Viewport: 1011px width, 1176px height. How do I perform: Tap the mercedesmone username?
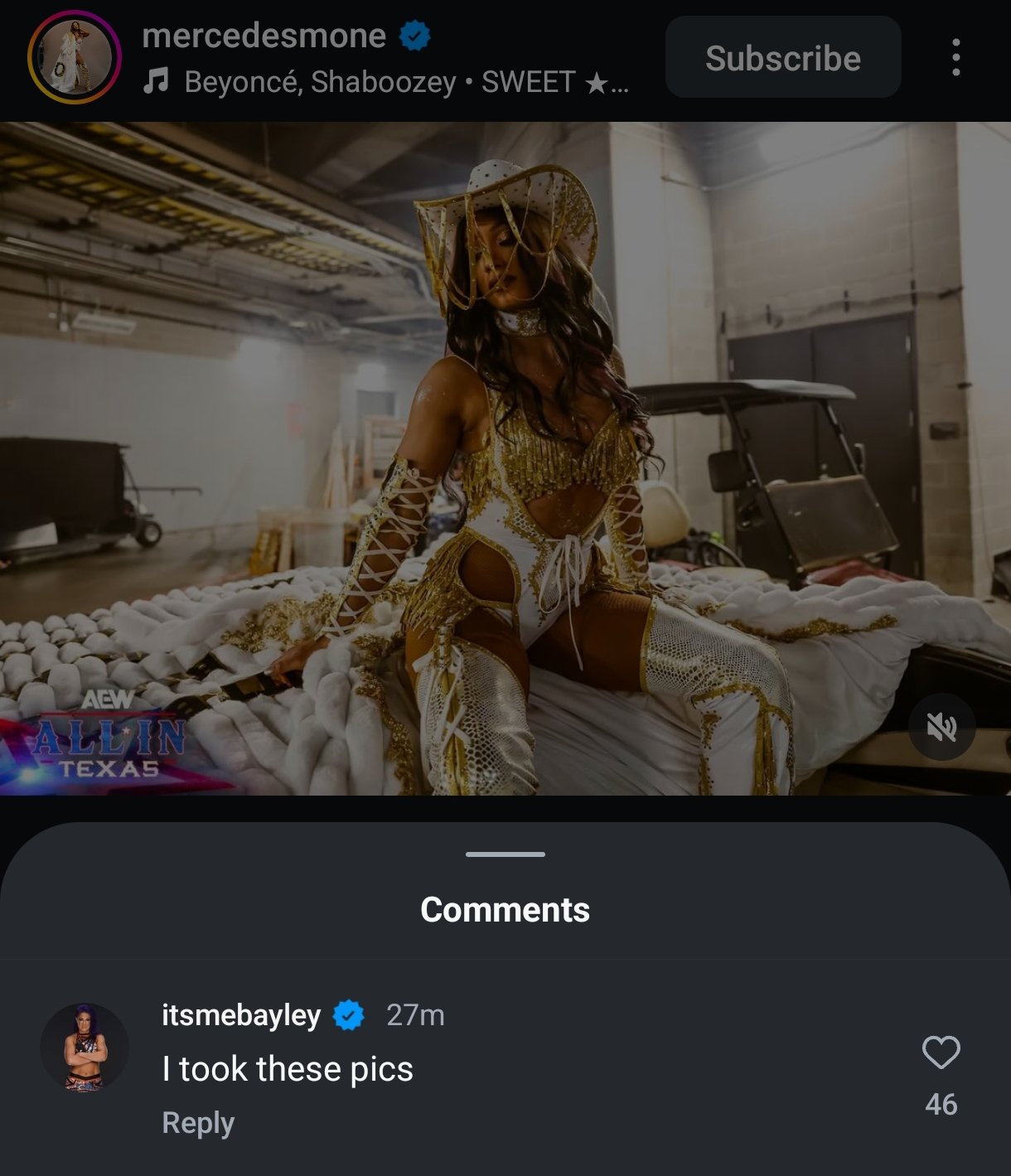click(264, 36)
